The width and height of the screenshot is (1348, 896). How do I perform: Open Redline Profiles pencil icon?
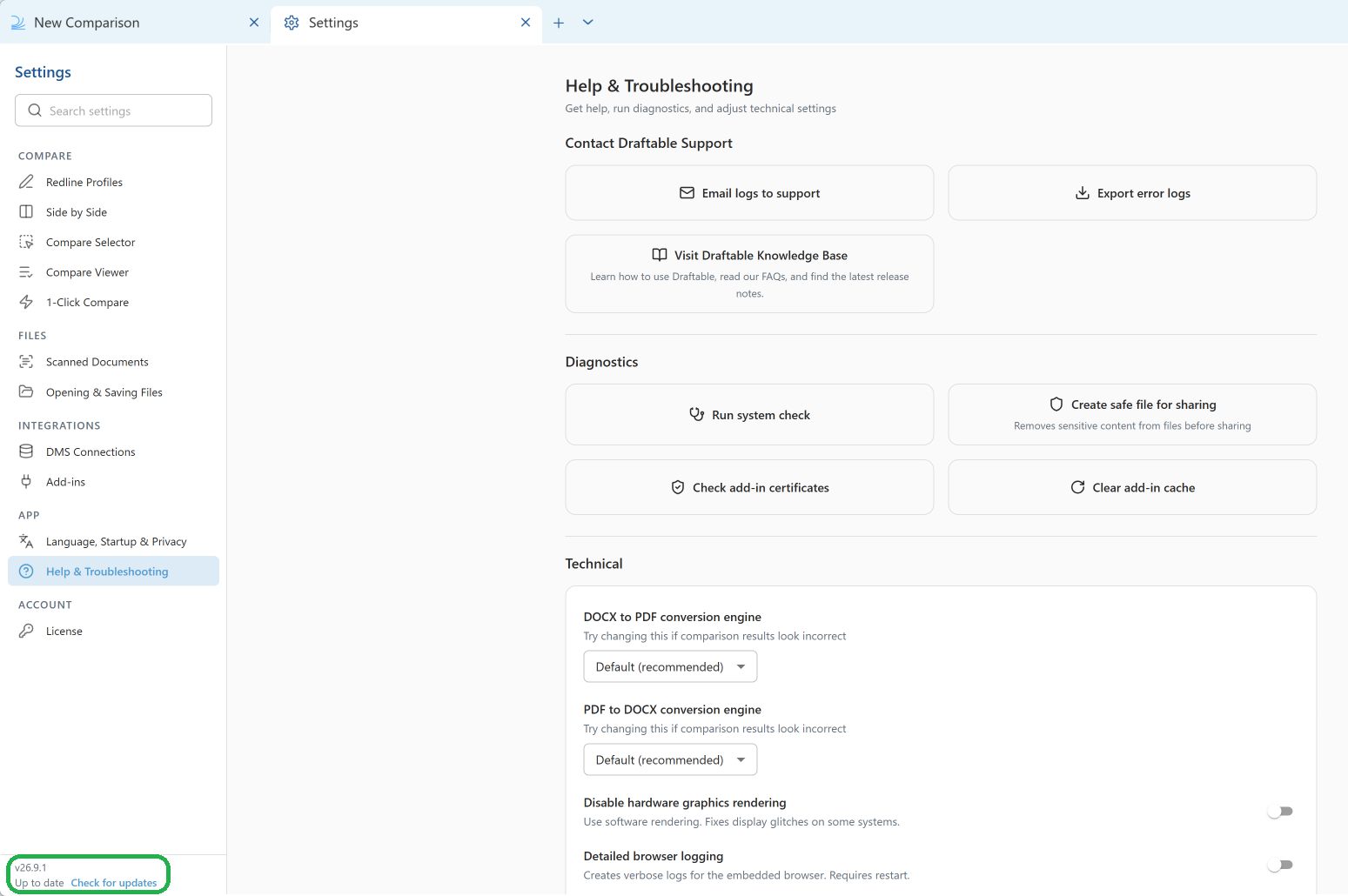click(26, 182)
